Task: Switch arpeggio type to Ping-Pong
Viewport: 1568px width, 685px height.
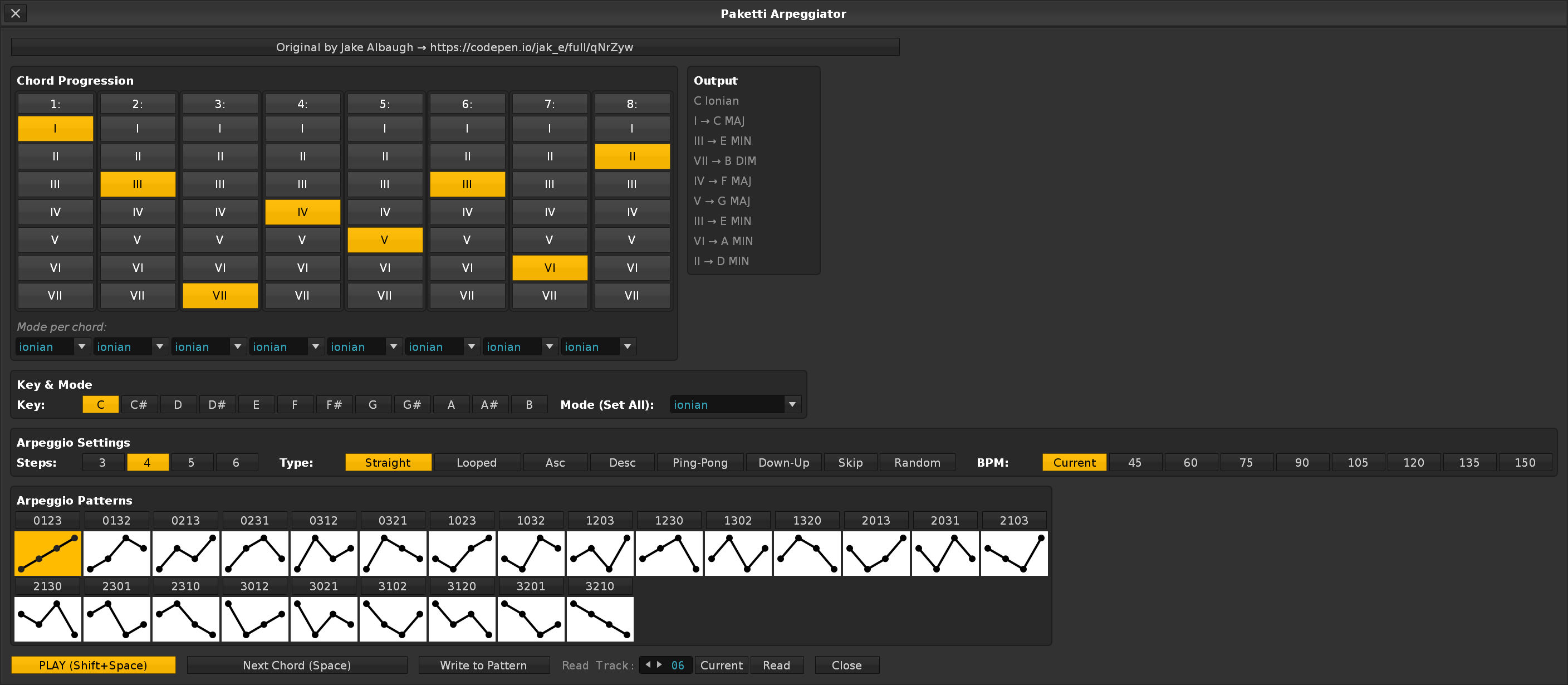Action: coord(700,462)
